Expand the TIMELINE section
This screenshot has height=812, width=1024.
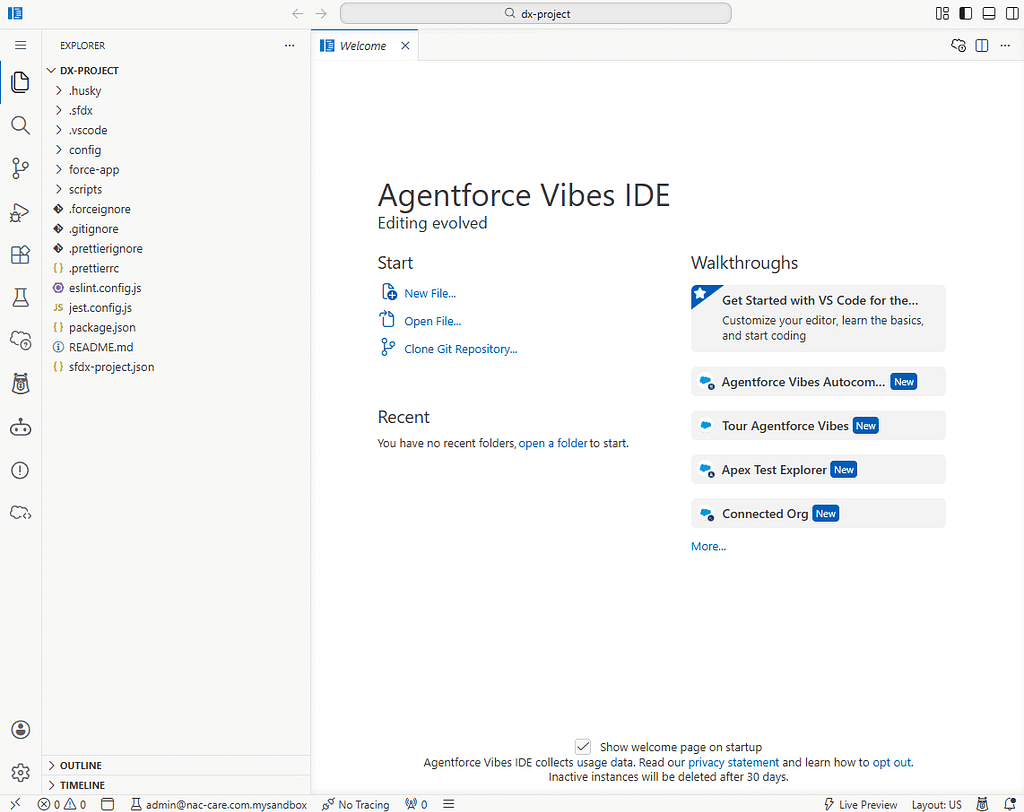(x=176, y=785)
